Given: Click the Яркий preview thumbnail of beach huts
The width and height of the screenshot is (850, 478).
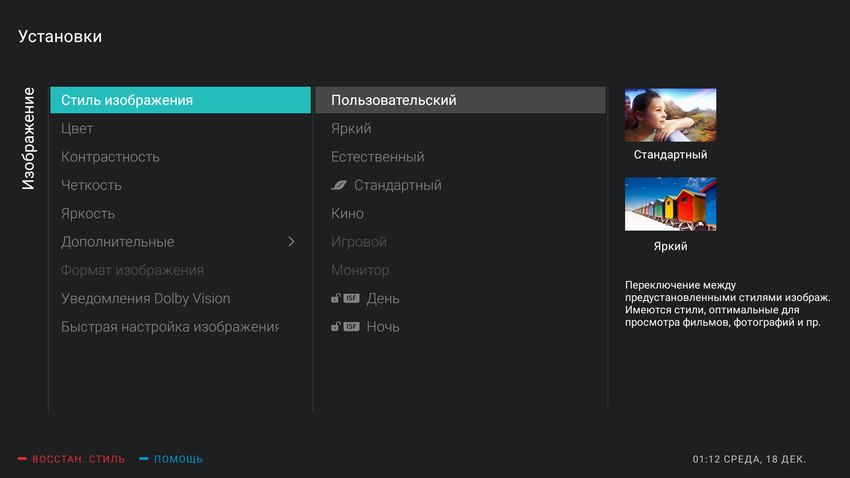Looking at the screenshot, I should click(670, 204).
